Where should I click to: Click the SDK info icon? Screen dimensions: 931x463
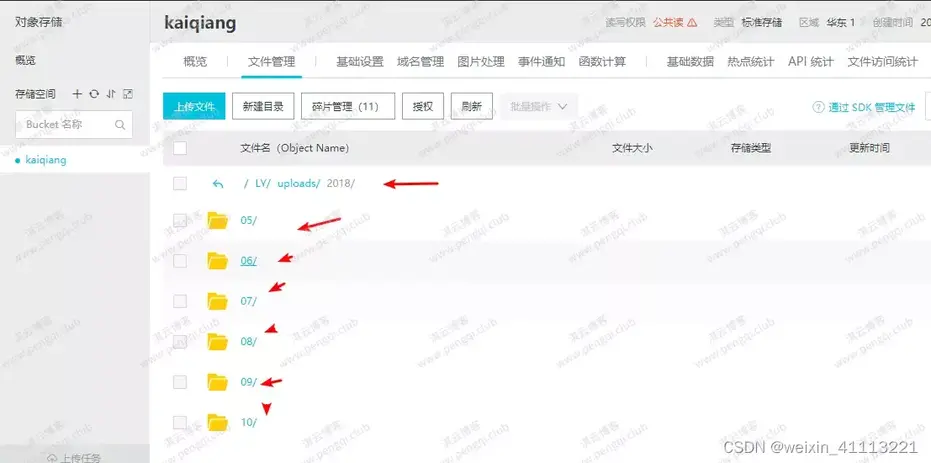click(x=819, y=107)
